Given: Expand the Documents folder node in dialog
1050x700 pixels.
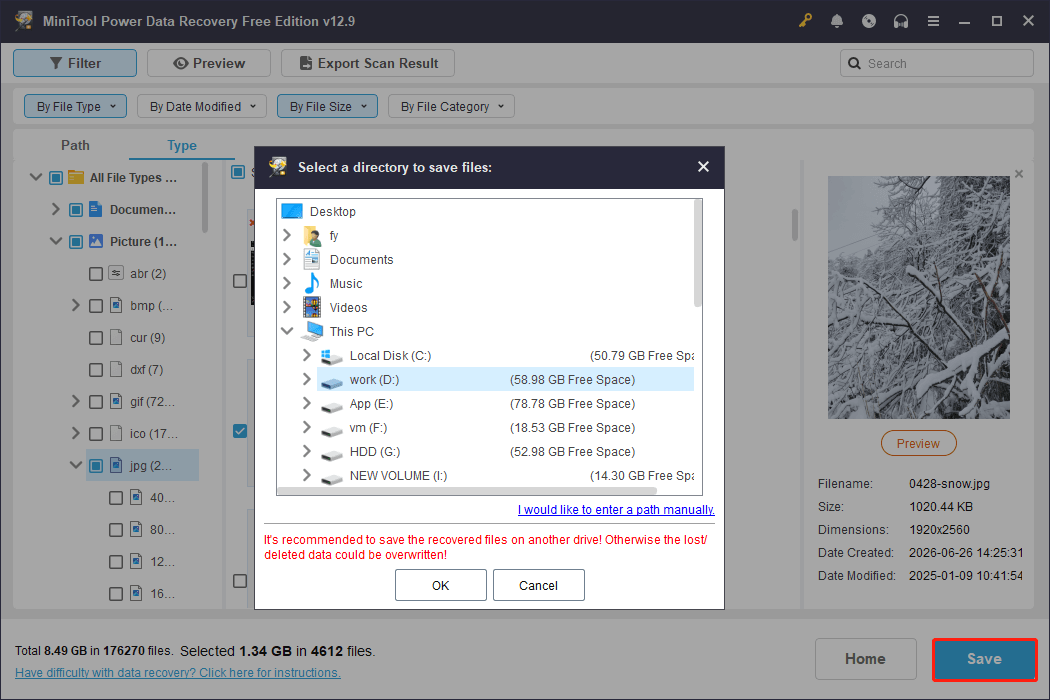Looking at the screenshot, I should pyautogui.click(x=287, y=259).
